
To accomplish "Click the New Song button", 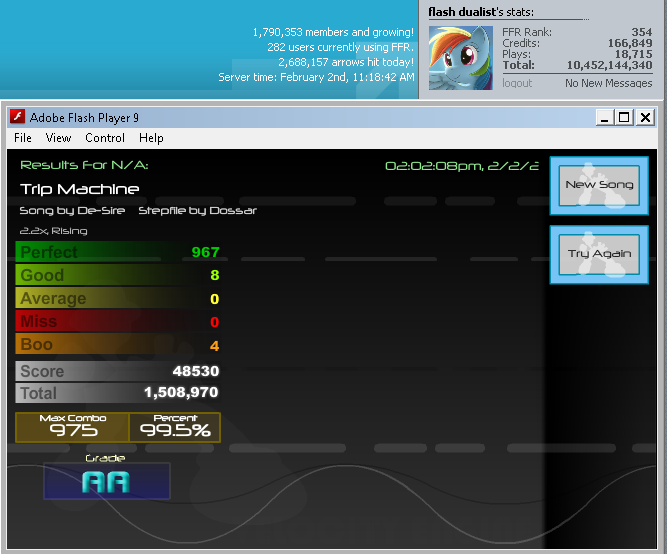I will [x=599, y=185].
